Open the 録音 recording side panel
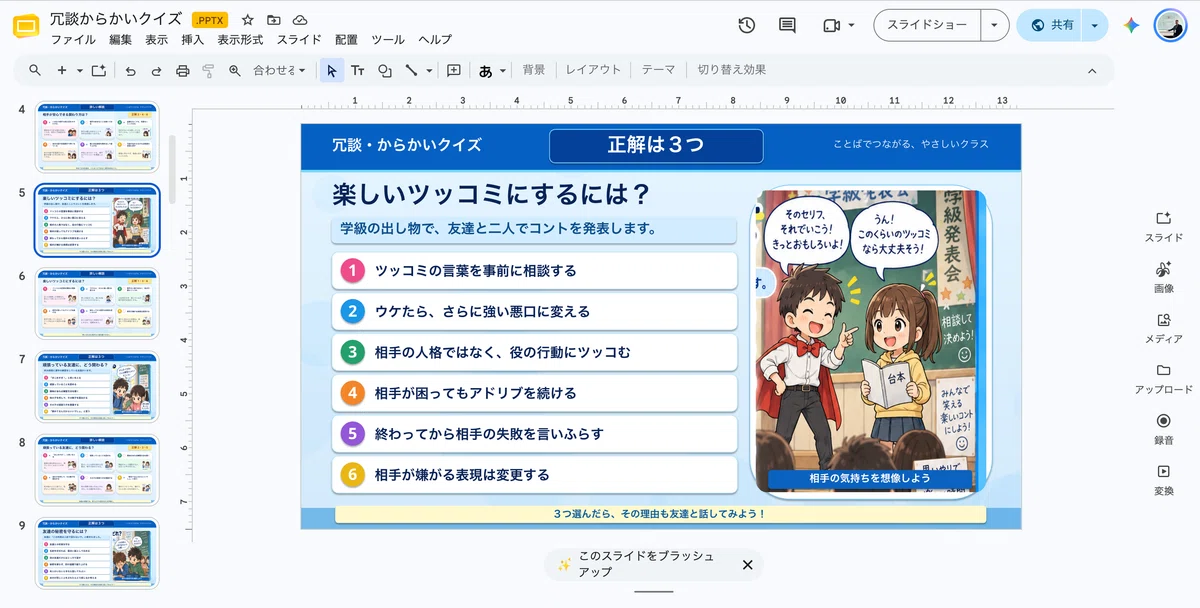 click(x=1163, y=421)
